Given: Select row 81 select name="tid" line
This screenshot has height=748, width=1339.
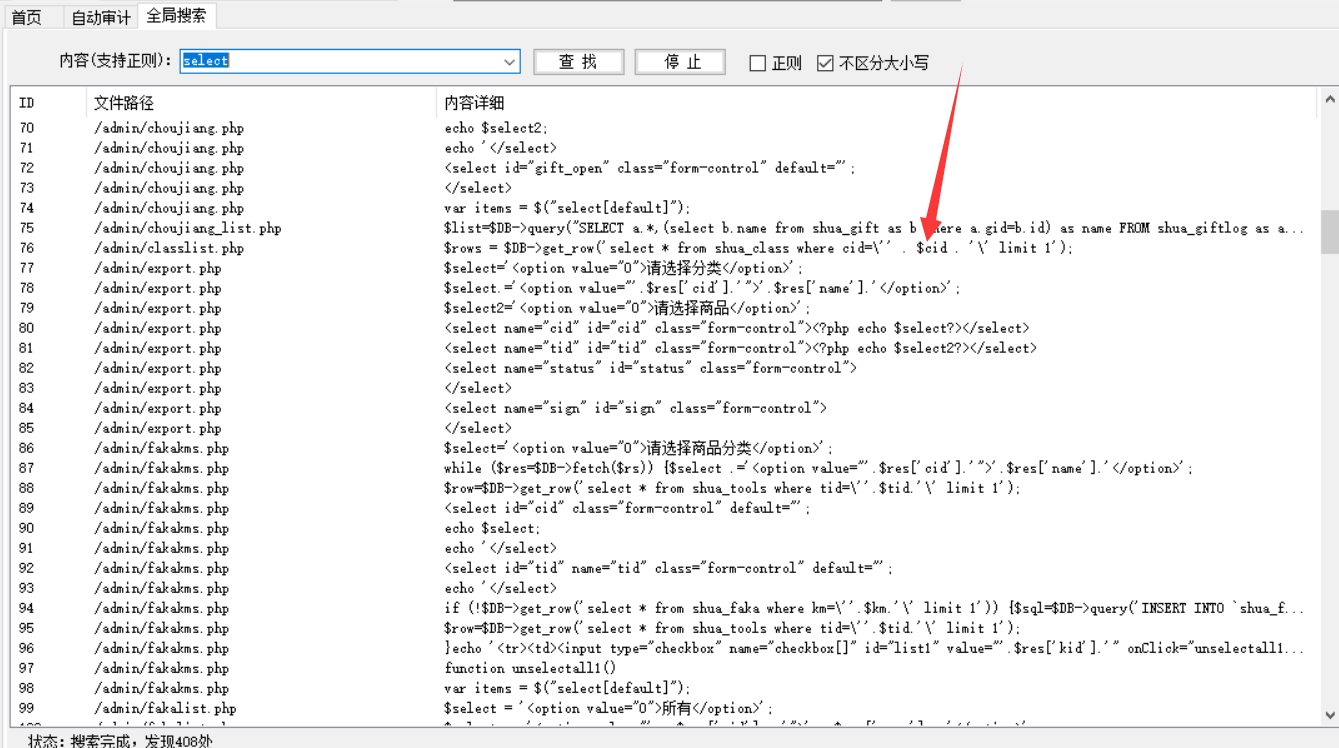Looking at the screenshot, I should [740, 348].
